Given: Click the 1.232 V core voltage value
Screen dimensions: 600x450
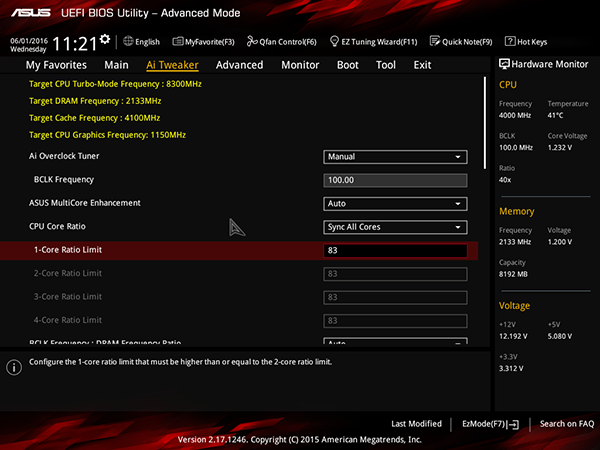Looking at the screenshot, I should coord(560,147).
